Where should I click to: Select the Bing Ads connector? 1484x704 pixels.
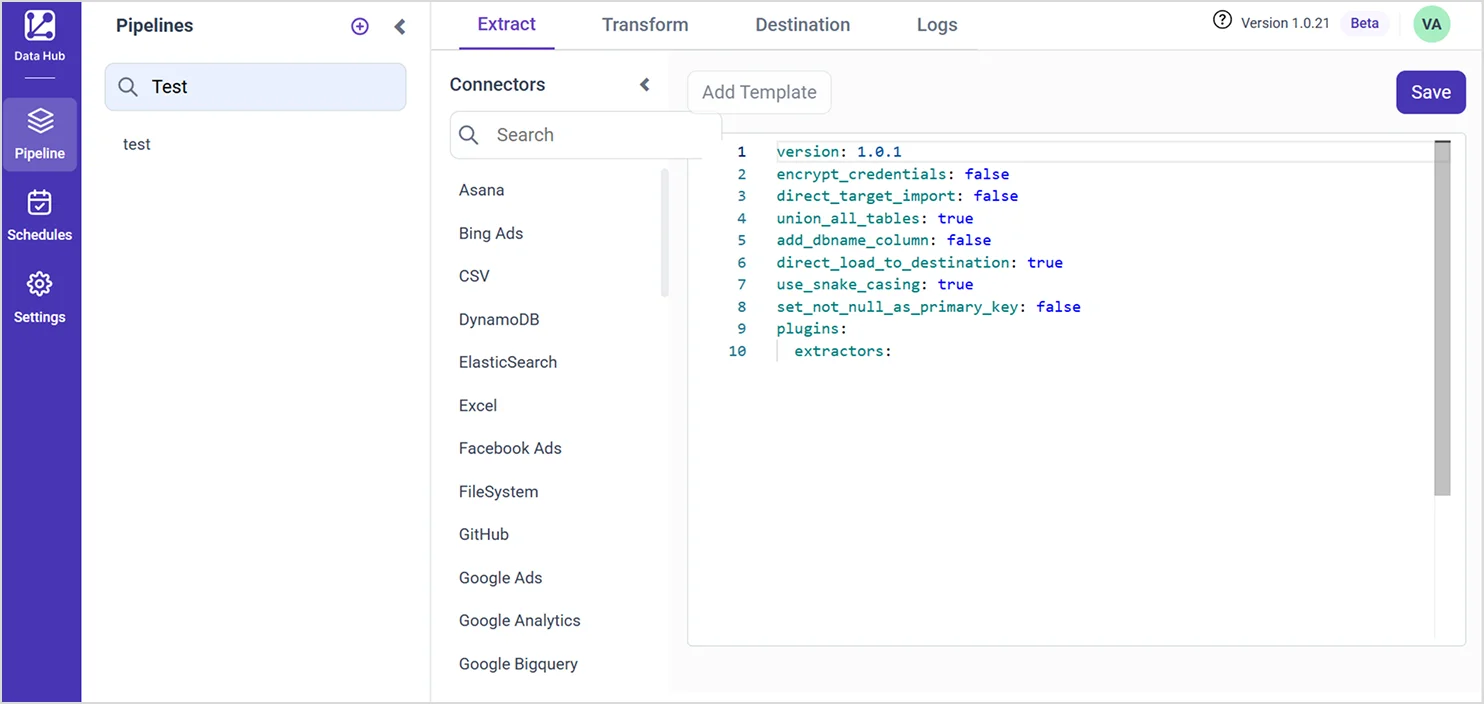491,233
